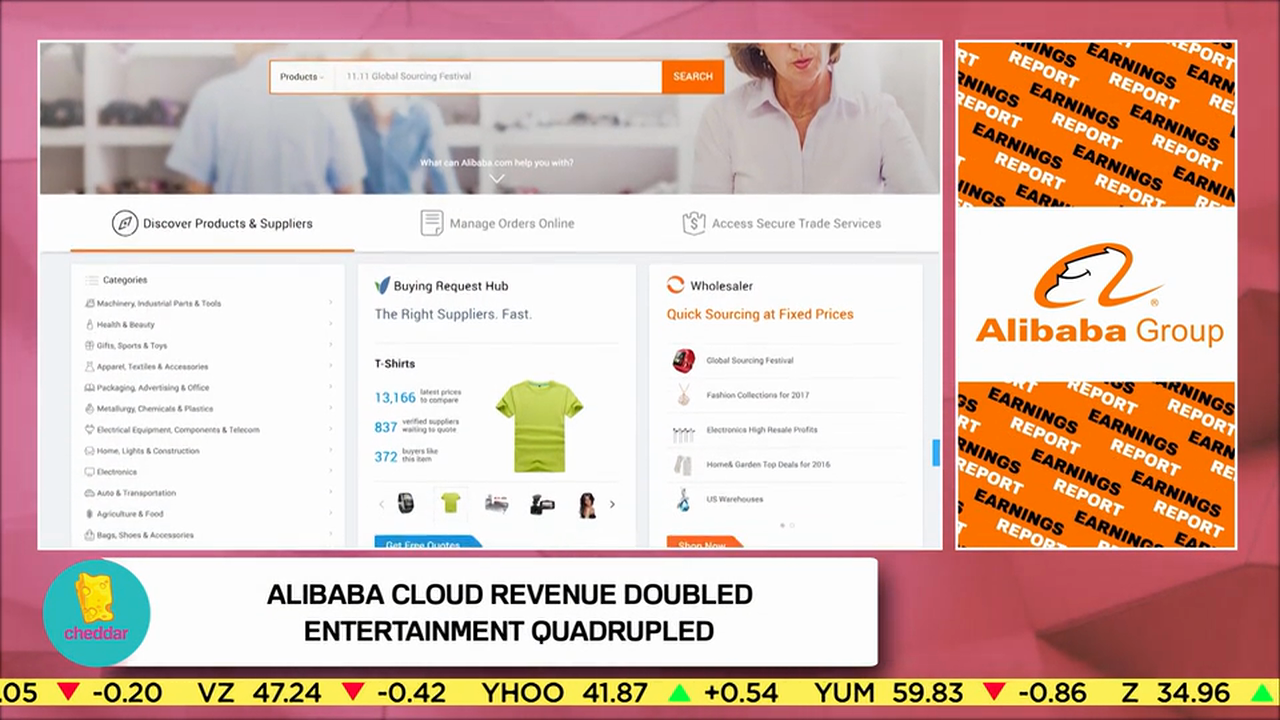Click the Quick Sourcing at Fixed Prices heading

760,314
